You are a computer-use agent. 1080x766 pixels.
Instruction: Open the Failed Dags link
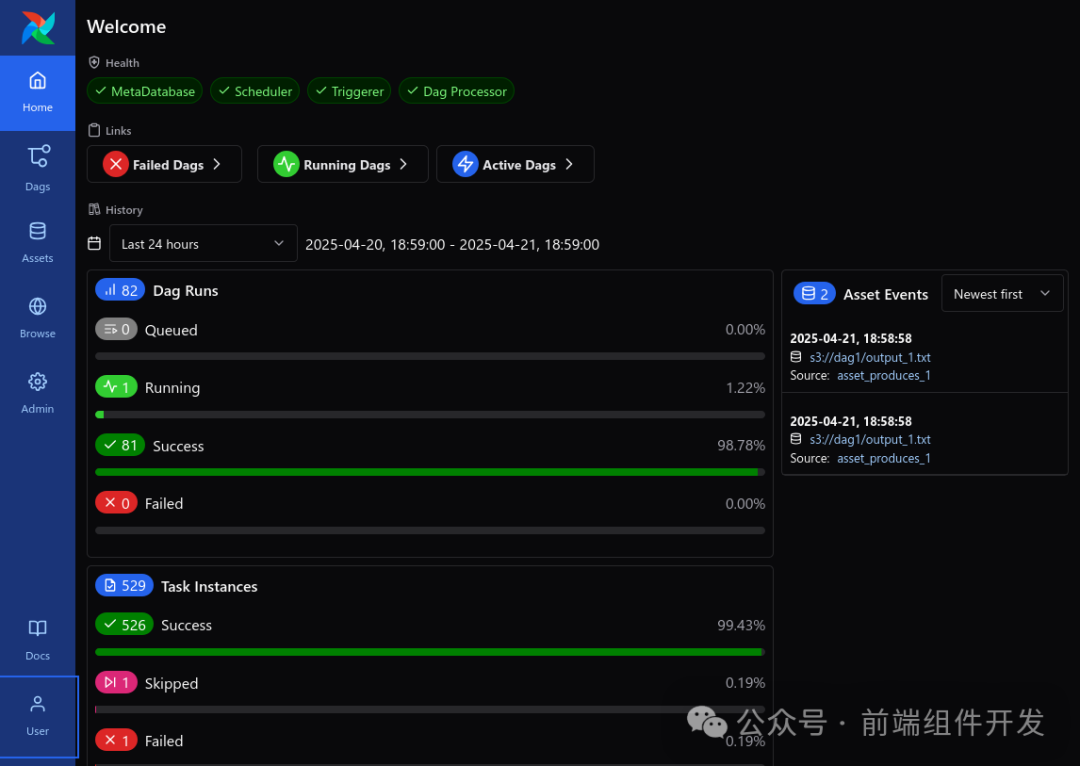click(x=164, y=164)
